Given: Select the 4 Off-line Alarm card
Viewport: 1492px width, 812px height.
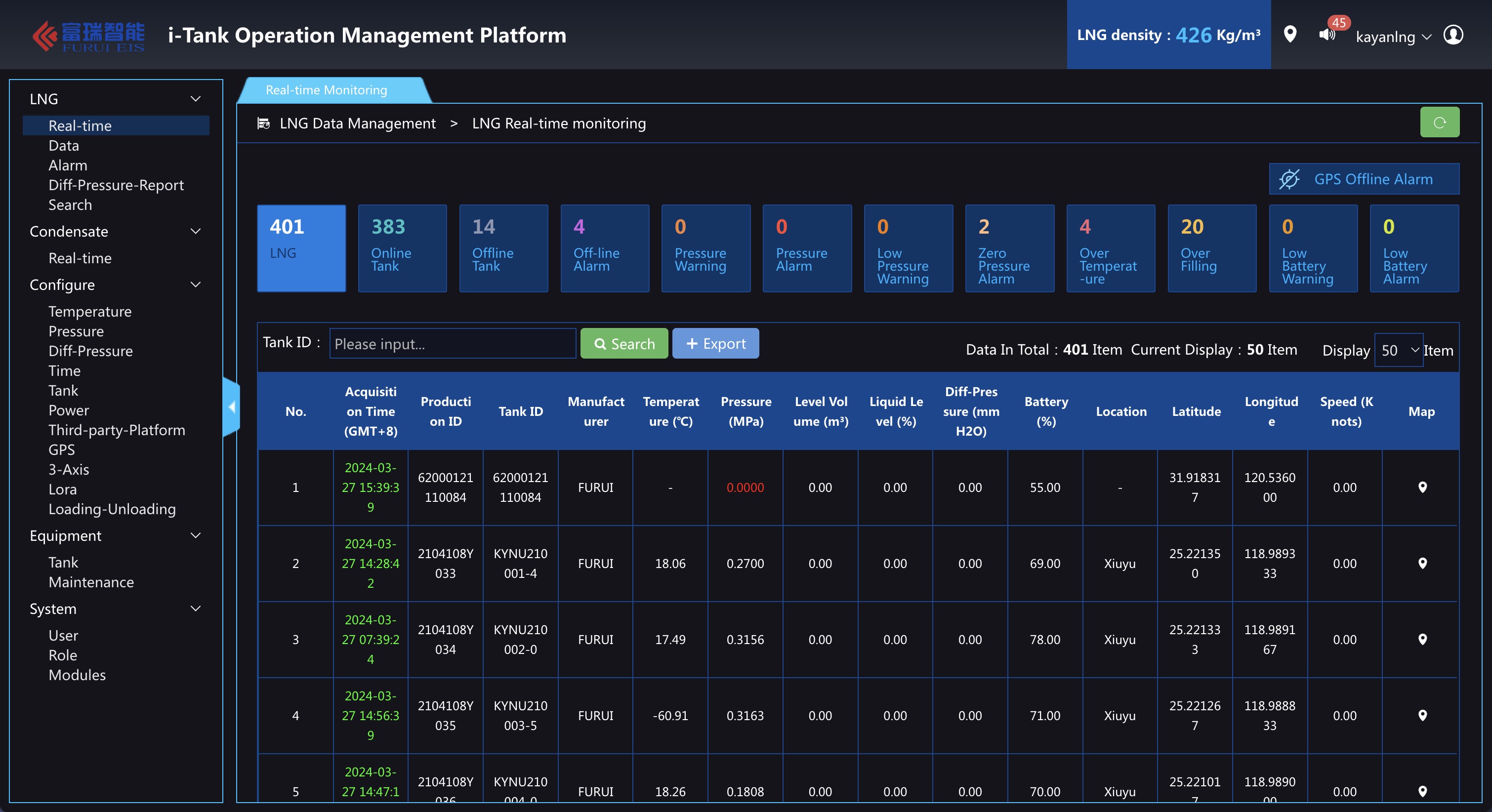Looking at the screenshot, I should [x=605, y=248].
